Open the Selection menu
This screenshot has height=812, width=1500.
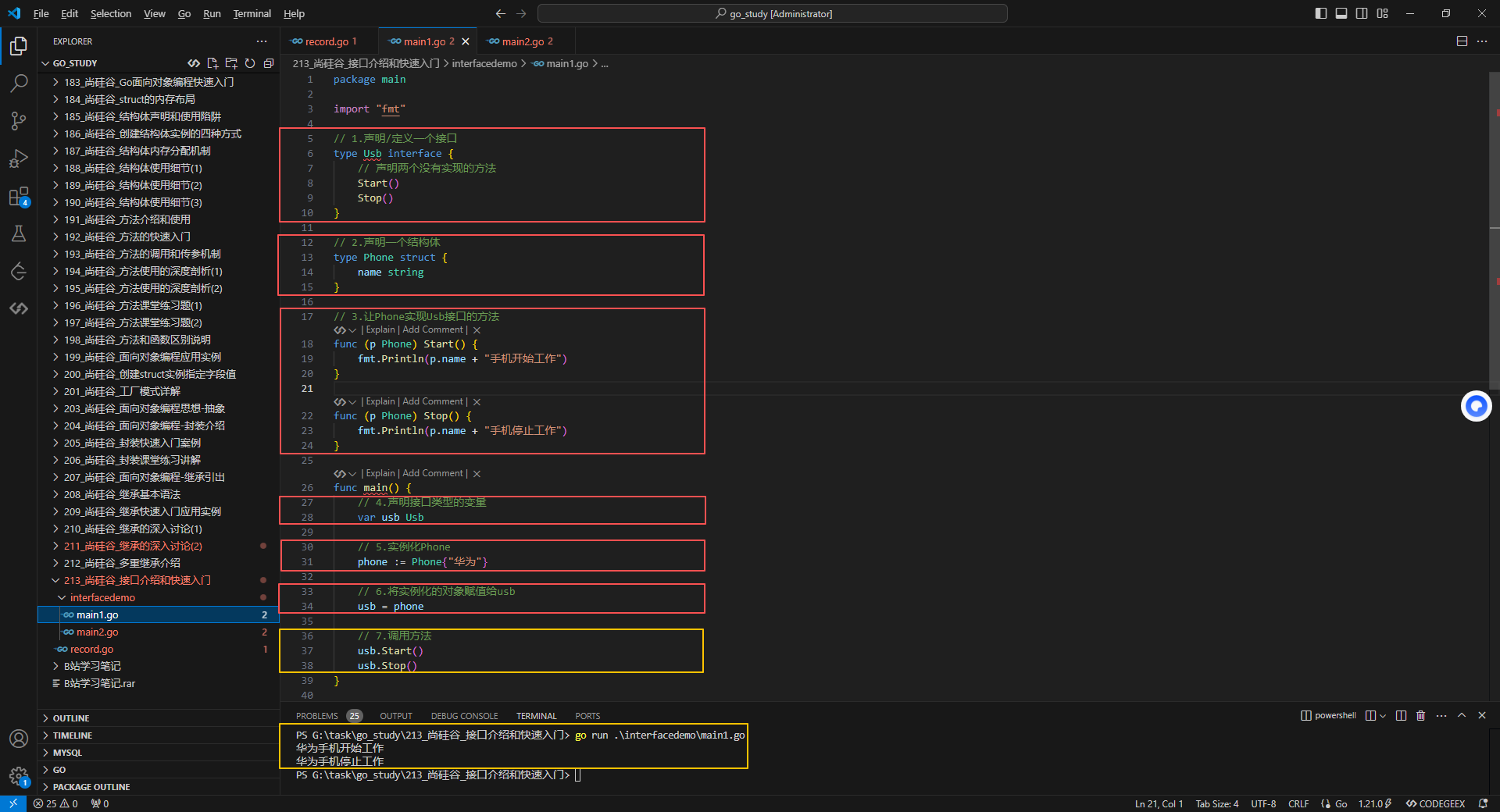click(x=111, y=13)
